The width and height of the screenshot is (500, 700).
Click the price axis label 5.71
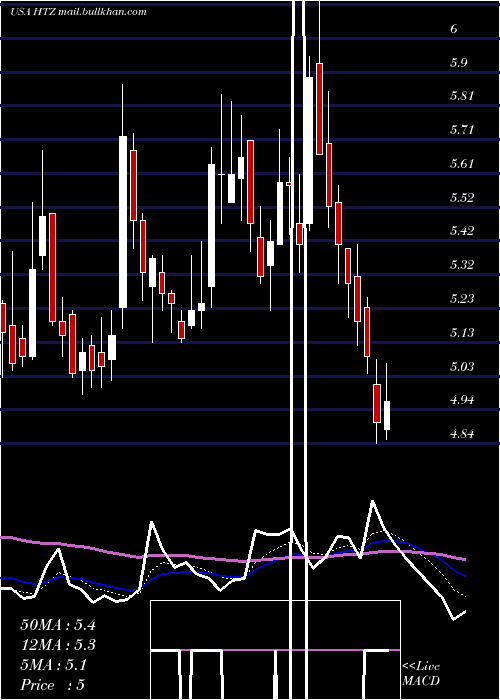[x=461, y=130]
